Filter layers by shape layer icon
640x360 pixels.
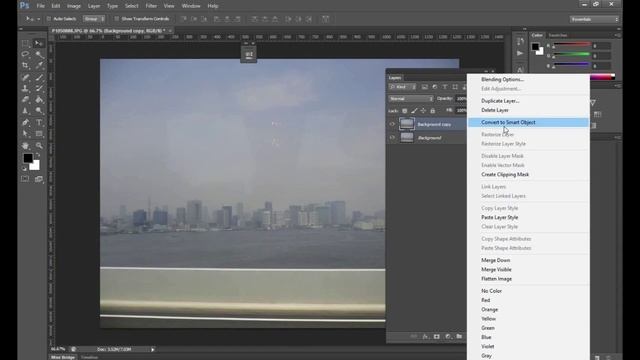[455, 87]
